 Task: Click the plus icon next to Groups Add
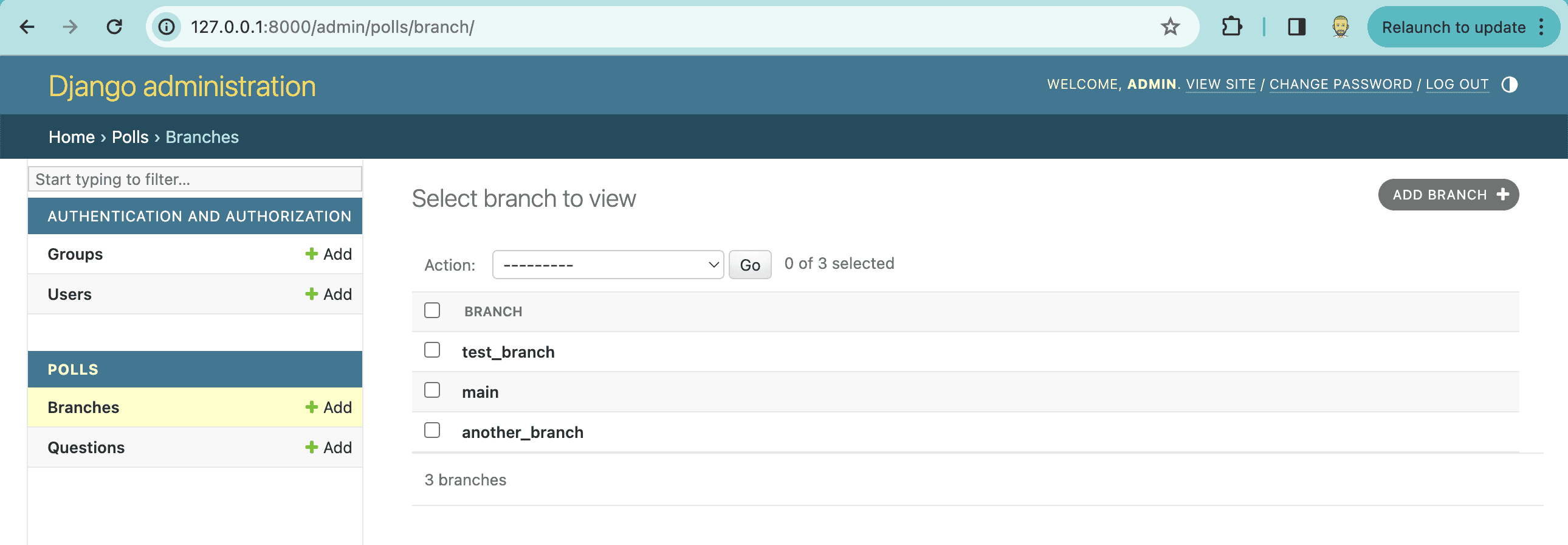pos(312,254)
